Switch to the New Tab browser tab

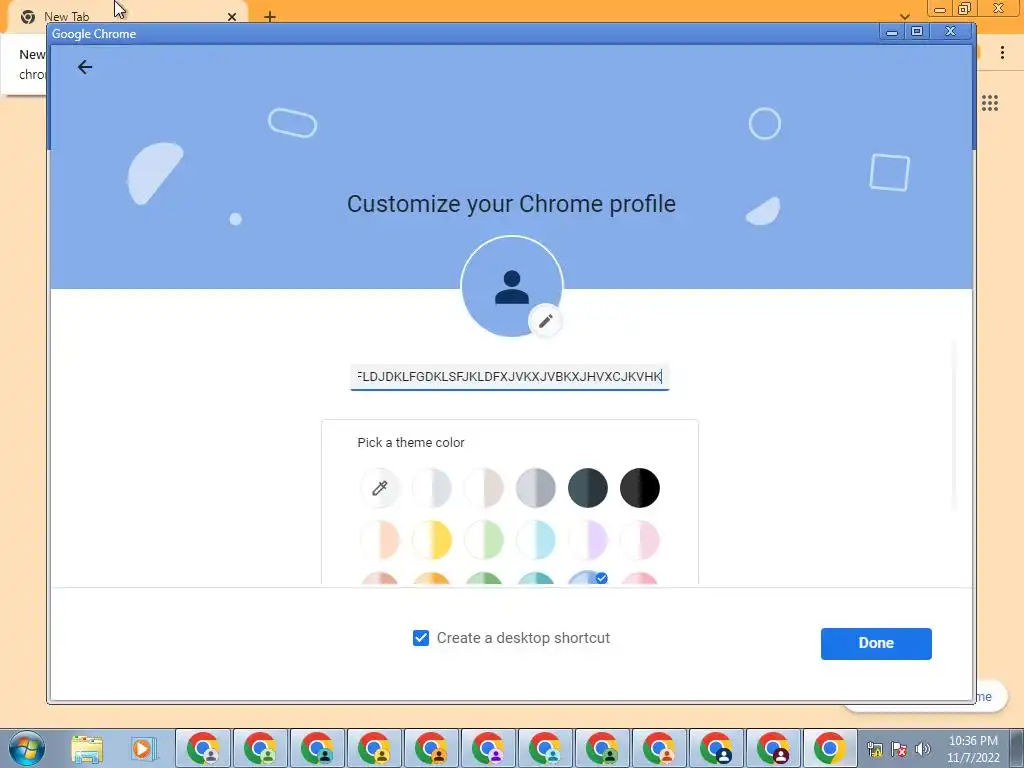[x=124, y=16]
